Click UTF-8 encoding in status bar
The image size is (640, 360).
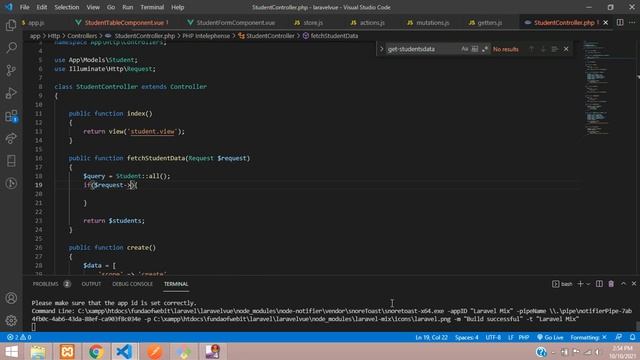[x=493, y=338]
